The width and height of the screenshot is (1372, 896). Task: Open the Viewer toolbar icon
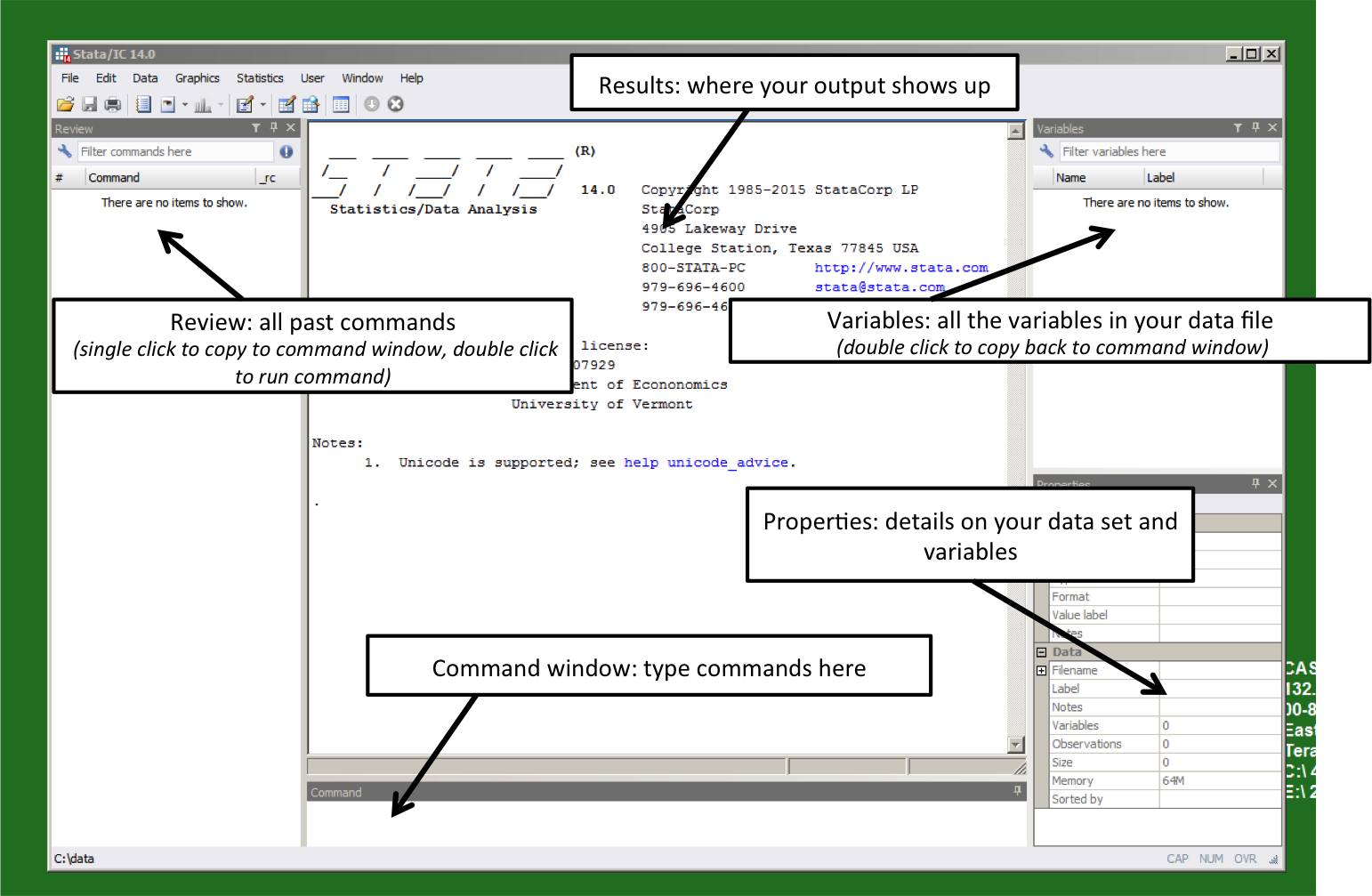click(168, 105)
